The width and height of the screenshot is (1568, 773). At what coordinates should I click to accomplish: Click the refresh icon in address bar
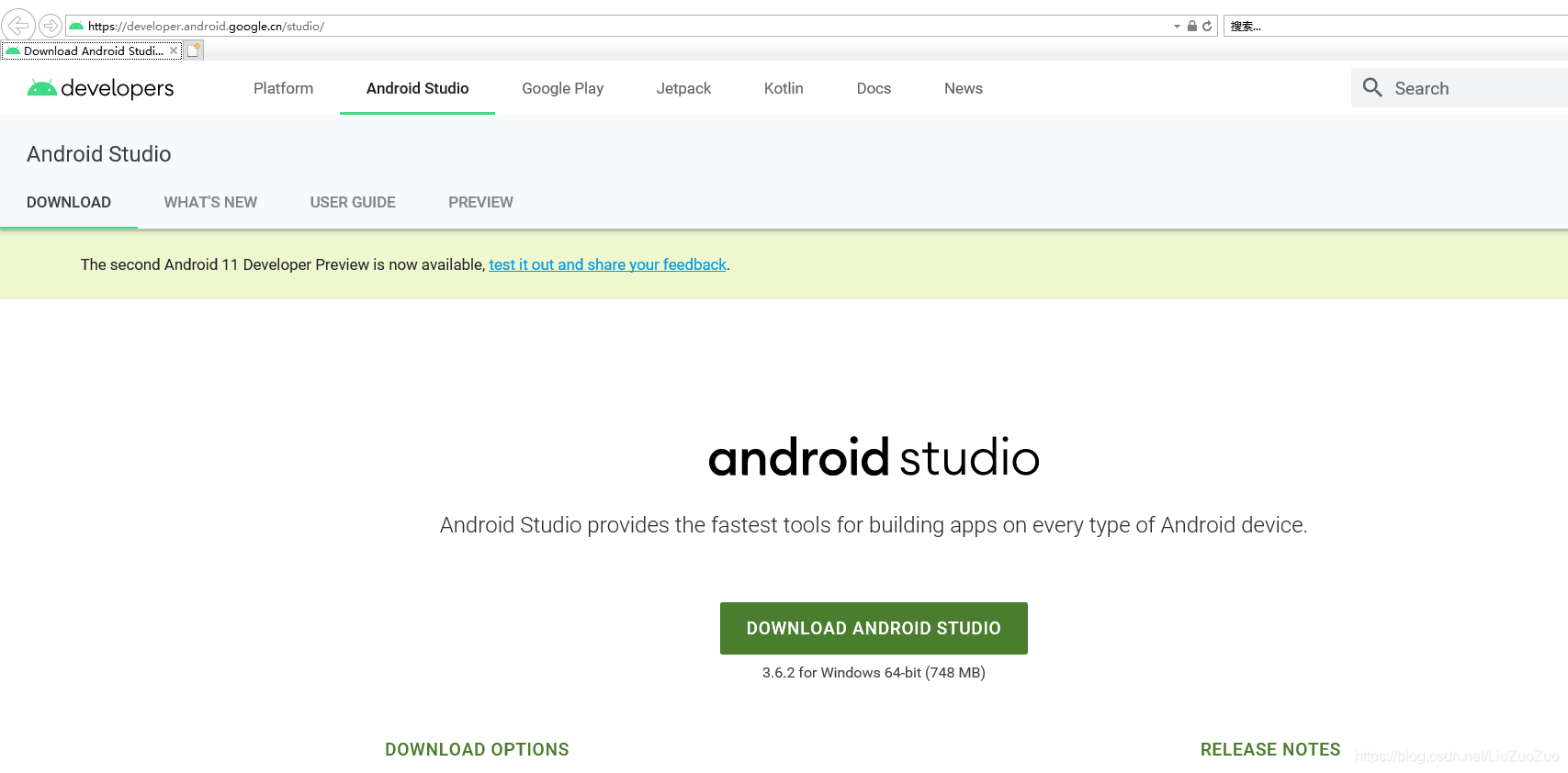1207,26
